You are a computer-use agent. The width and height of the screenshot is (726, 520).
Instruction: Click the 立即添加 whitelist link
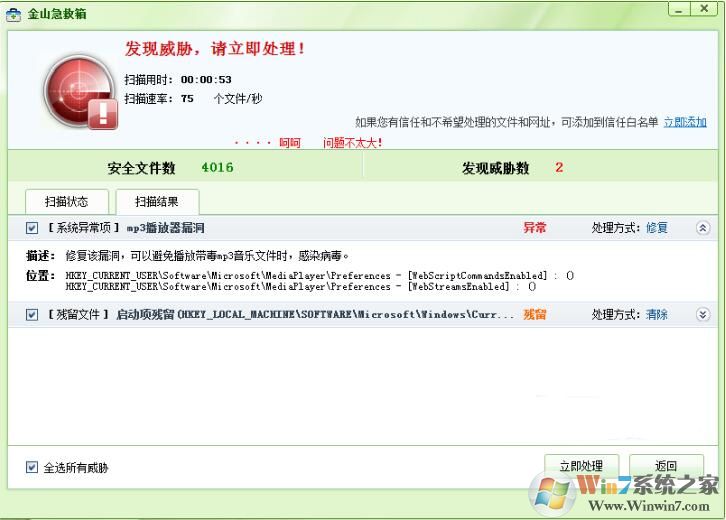(x=685, y=122)
